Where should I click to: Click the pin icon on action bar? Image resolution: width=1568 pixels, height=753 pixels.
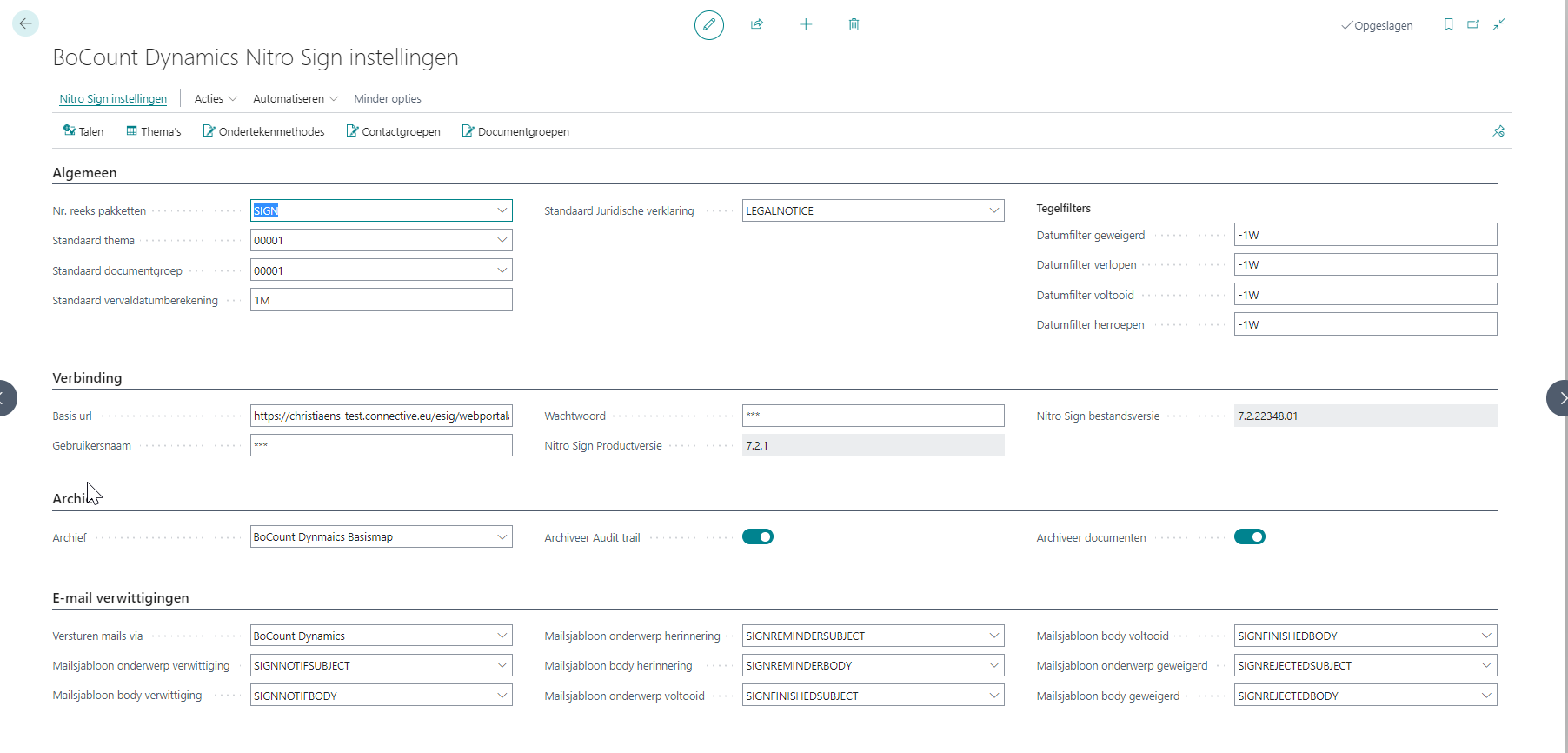pyautogui.click(x=1498, y=131)
